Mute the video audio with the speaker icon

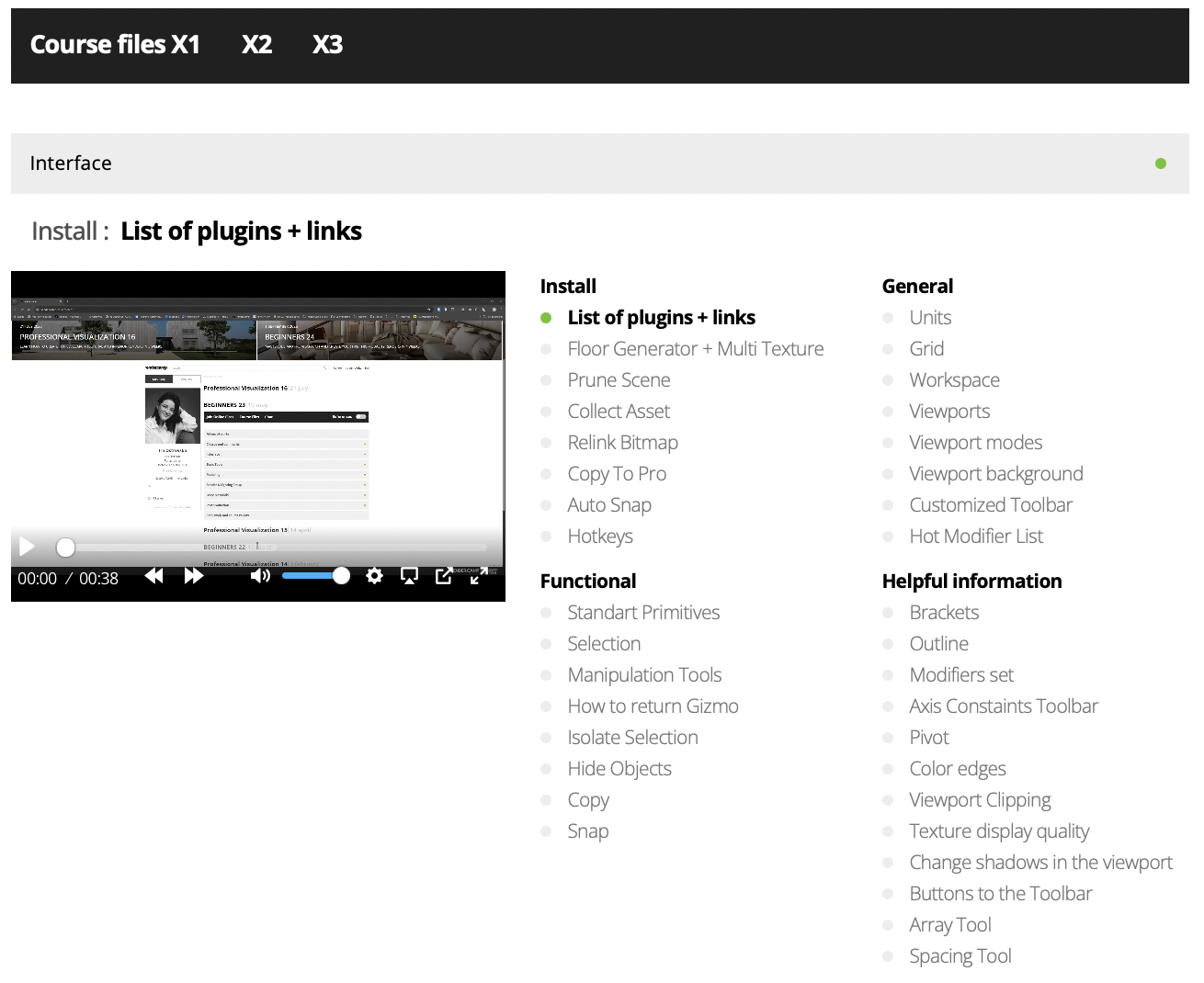click(260, 575)
